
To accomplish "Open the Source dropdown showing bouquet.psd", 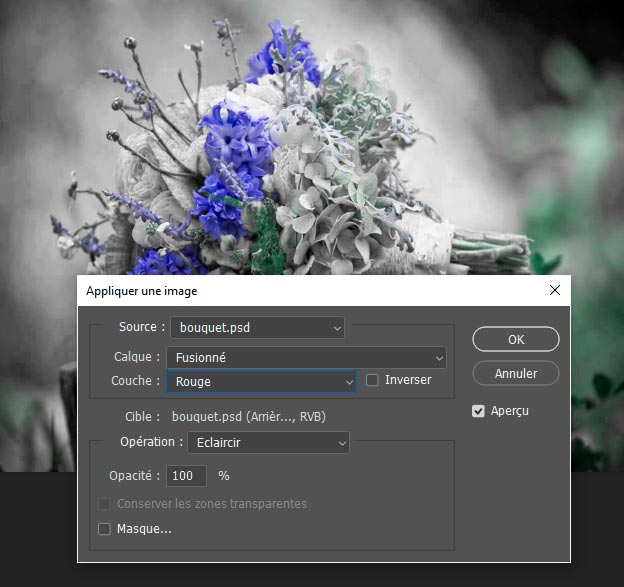I will 257,327.
